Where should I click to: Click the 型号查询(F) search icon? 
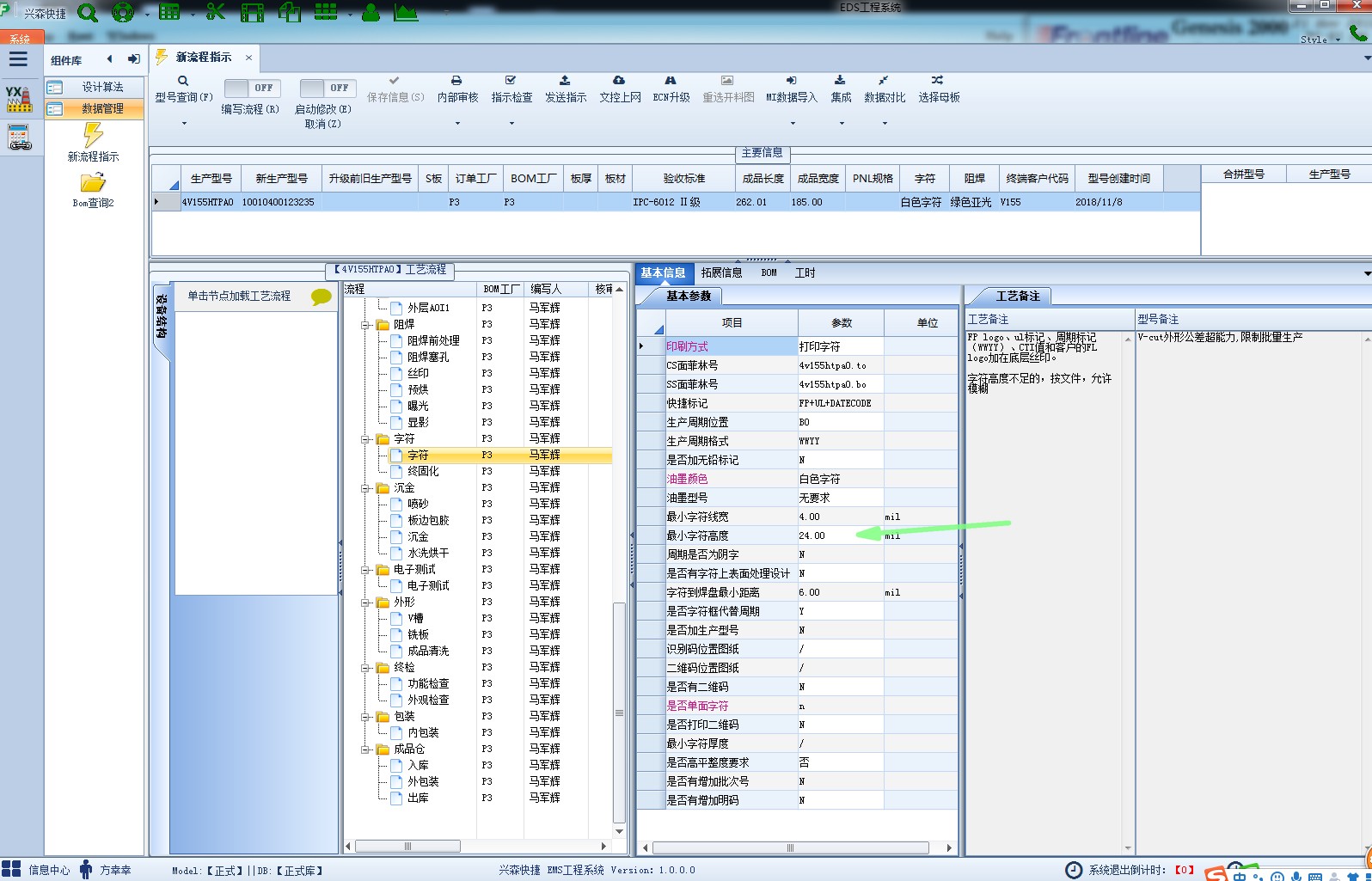(x=183, y=81)
